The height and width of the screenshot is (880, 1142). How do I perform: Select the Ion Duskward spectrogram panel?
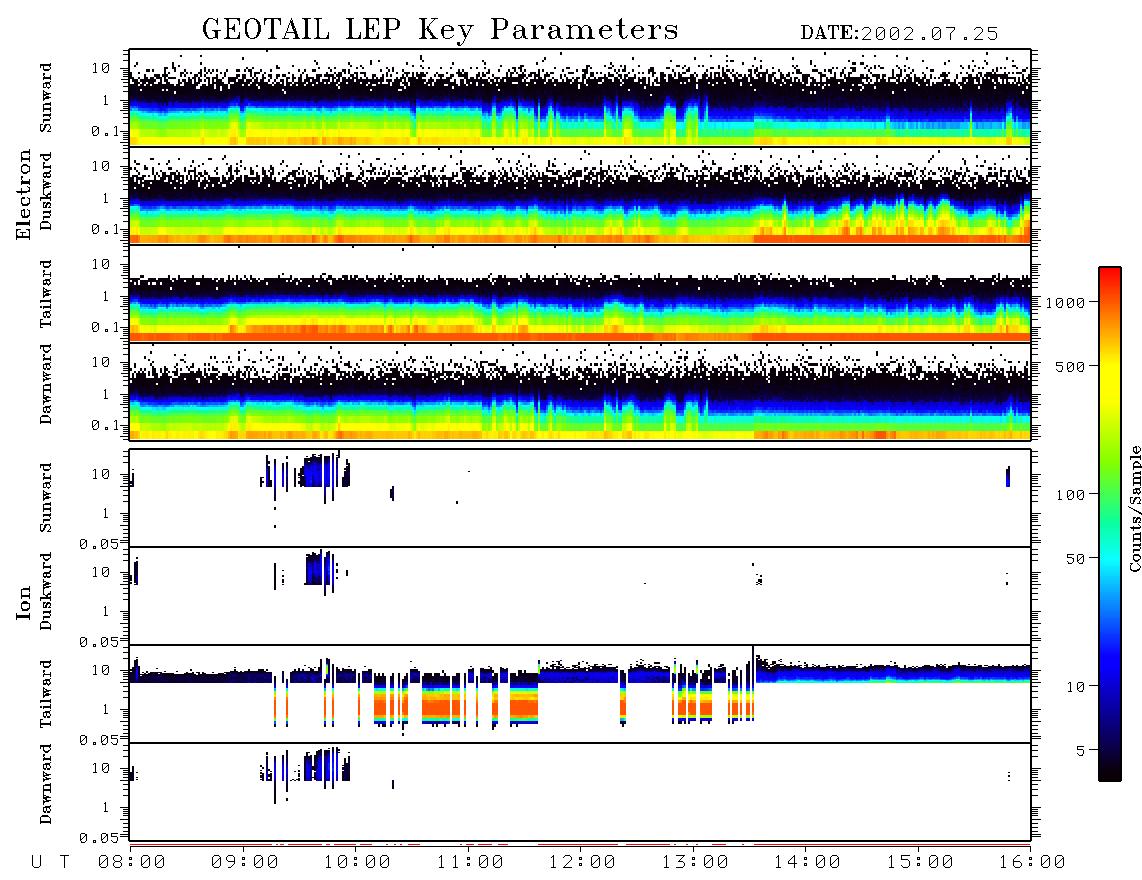click(580, 596)
